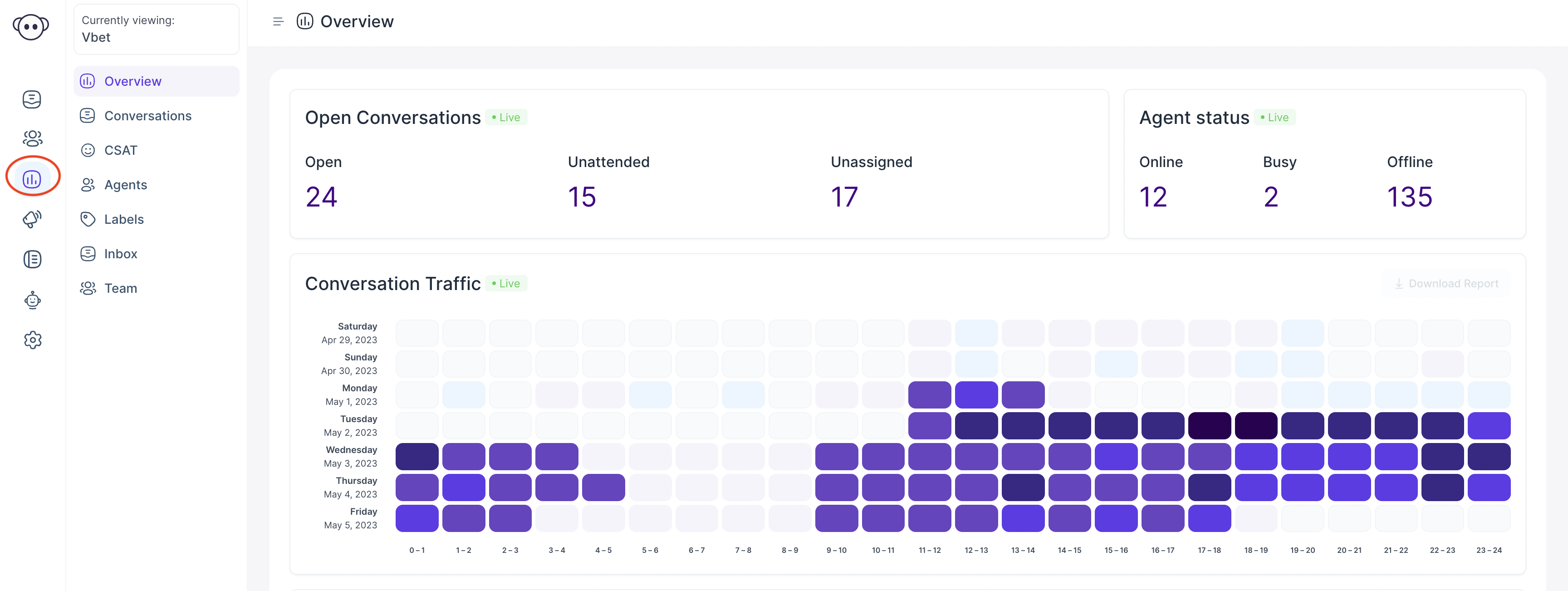Click the Live badge next to Agent status
Viewport: 1568px width, 591px height.
[x=1275, y=117]
